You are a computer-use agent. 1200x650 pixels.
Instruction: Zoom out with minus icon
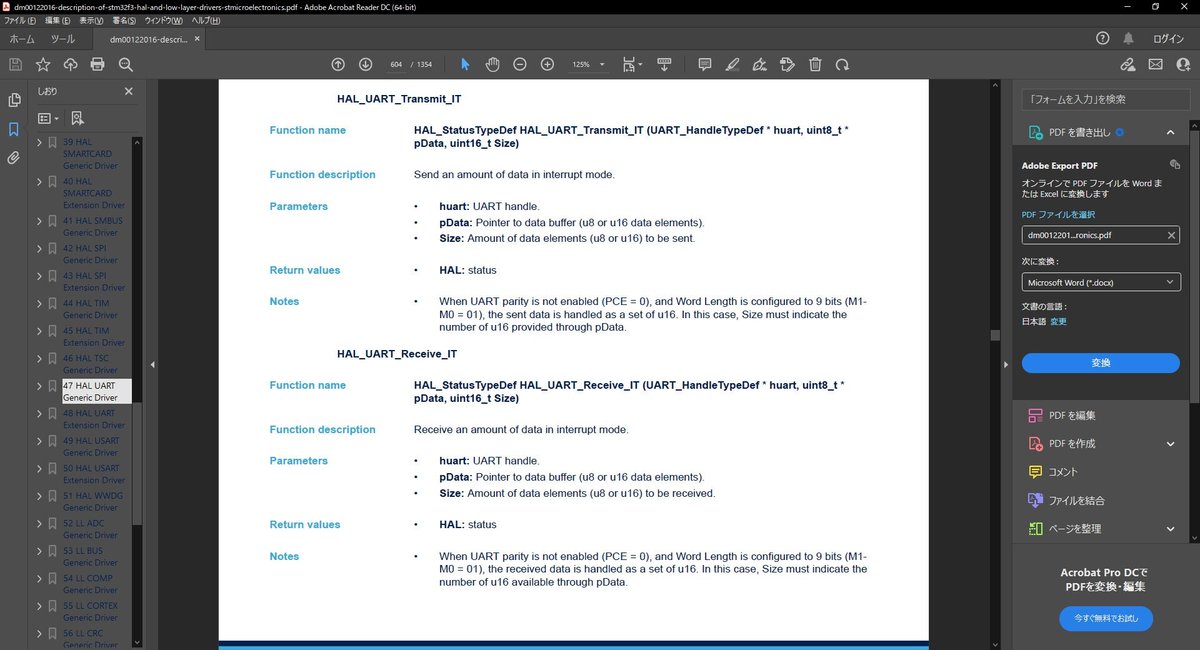click(520, 64)
